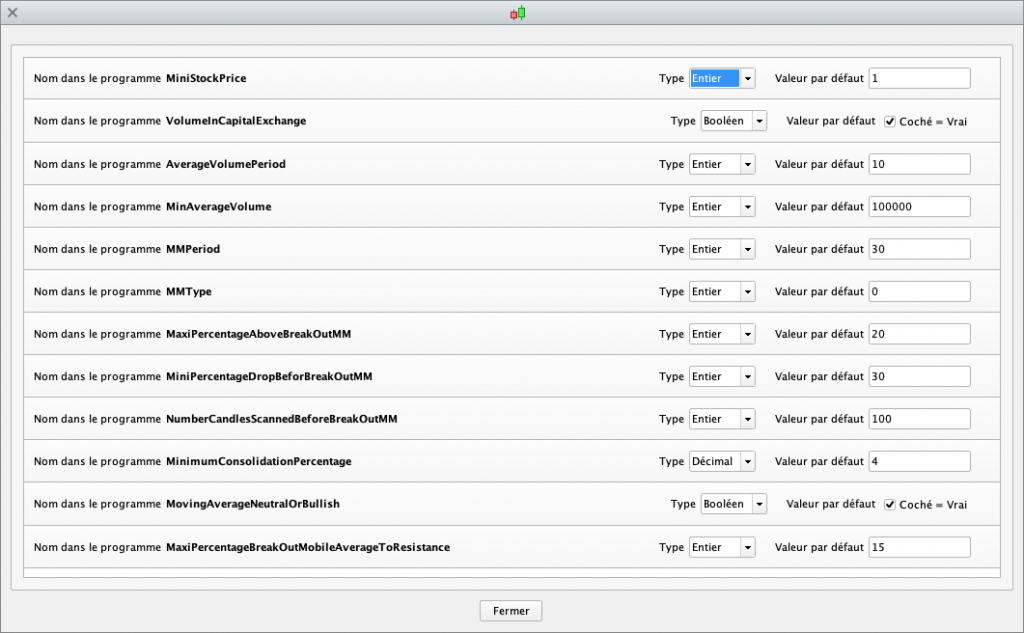Viewport: 1024px width, 633px height.
Task: Click the candlestick app icon in title bar
Action: click(x=518, y=12)
